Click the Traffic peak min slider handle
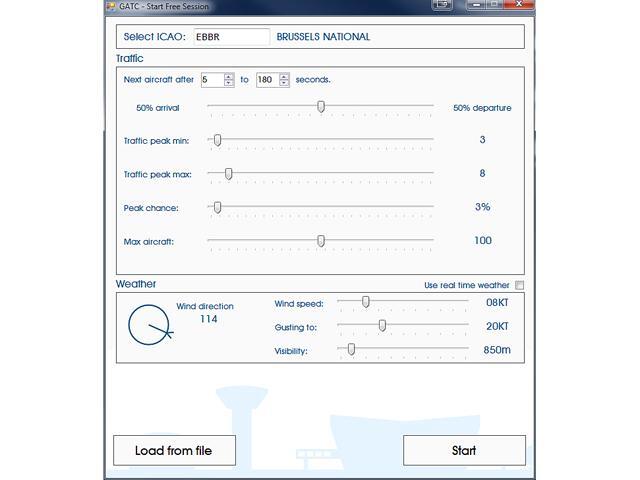 tap(217, 141)
